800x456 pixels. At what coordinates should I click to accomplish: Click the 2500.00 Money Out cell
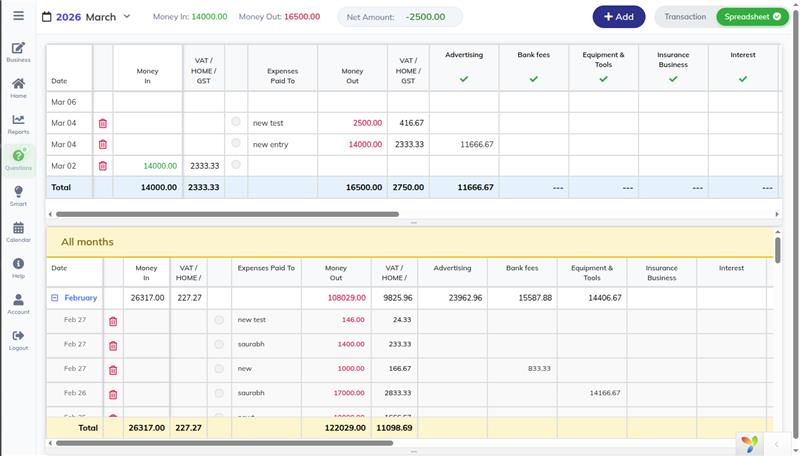(x=353, y=123)
